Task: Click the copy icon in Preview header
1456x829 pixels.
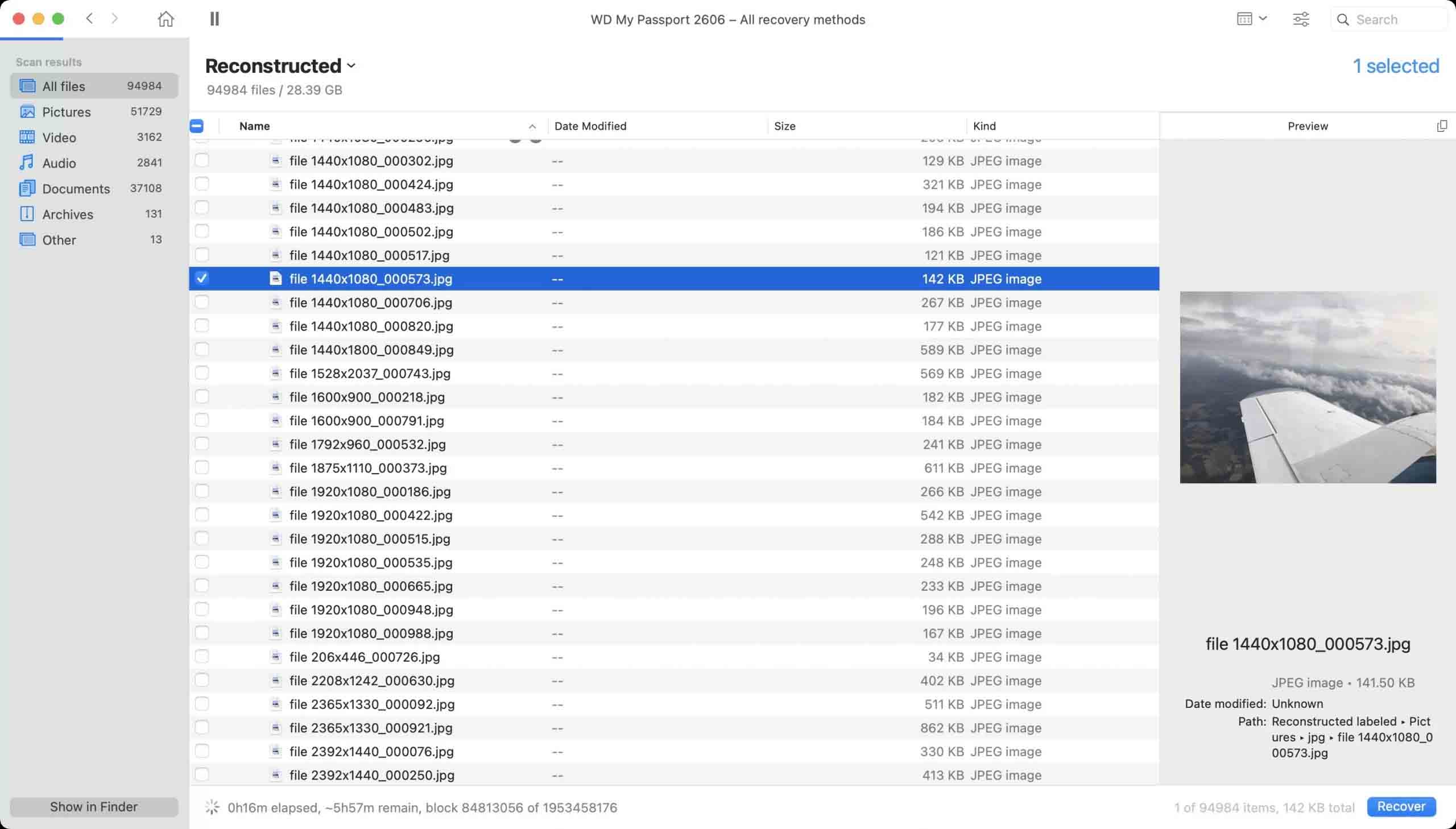Action: point(1441,126)
